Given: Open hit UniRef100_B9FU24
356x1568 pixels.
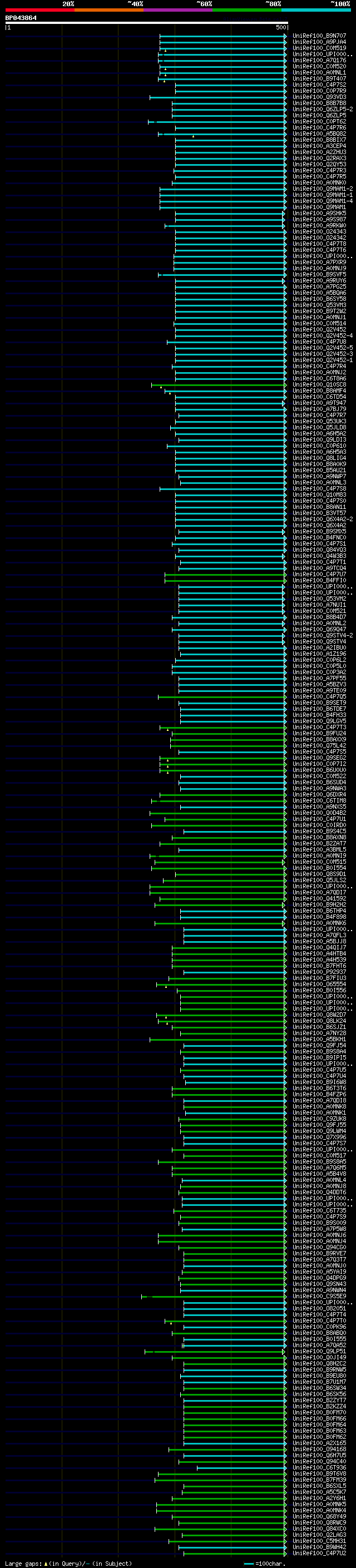Looking at the screenshot, I should coord(319,733).
